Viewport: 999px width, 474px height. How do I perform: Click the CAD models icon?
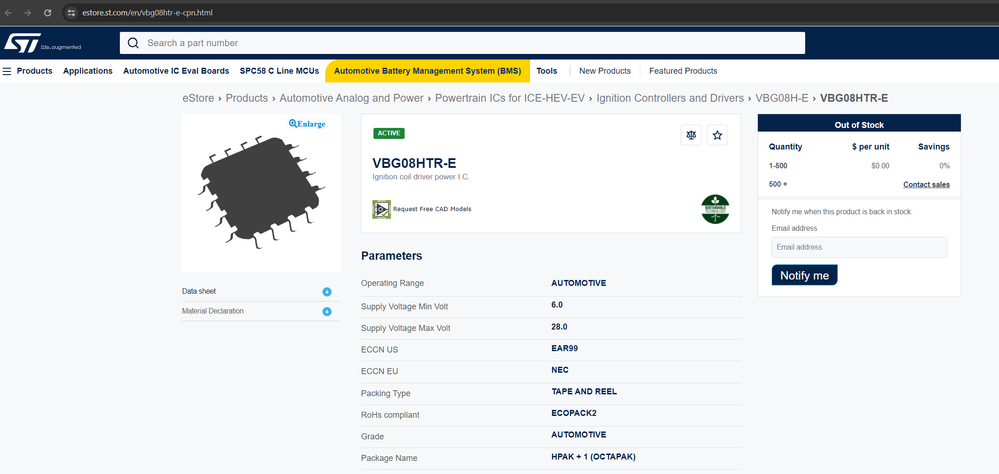(x=381, y=209)
